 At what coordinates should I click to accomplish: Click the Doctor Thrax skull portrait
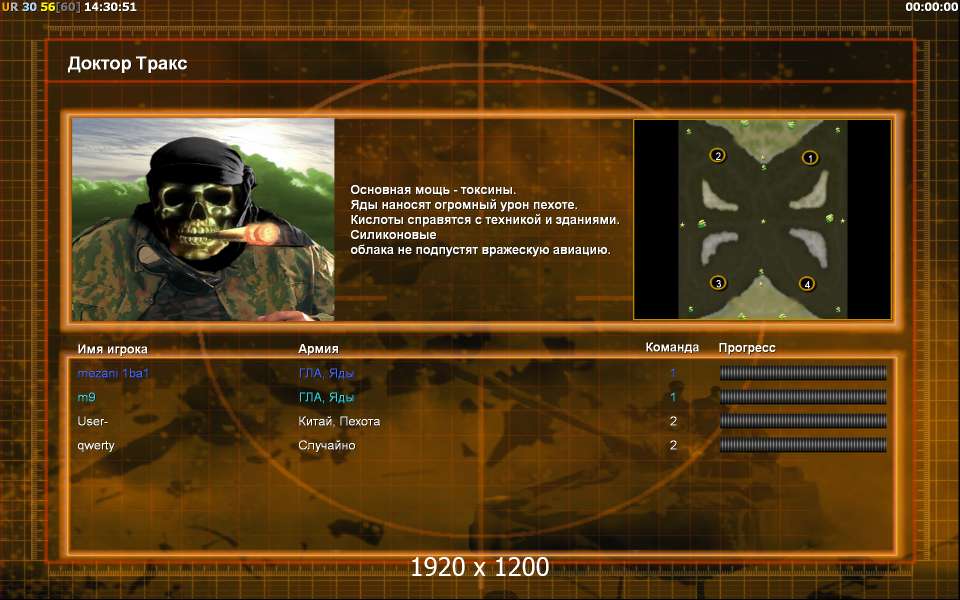[x=203, y=219]
